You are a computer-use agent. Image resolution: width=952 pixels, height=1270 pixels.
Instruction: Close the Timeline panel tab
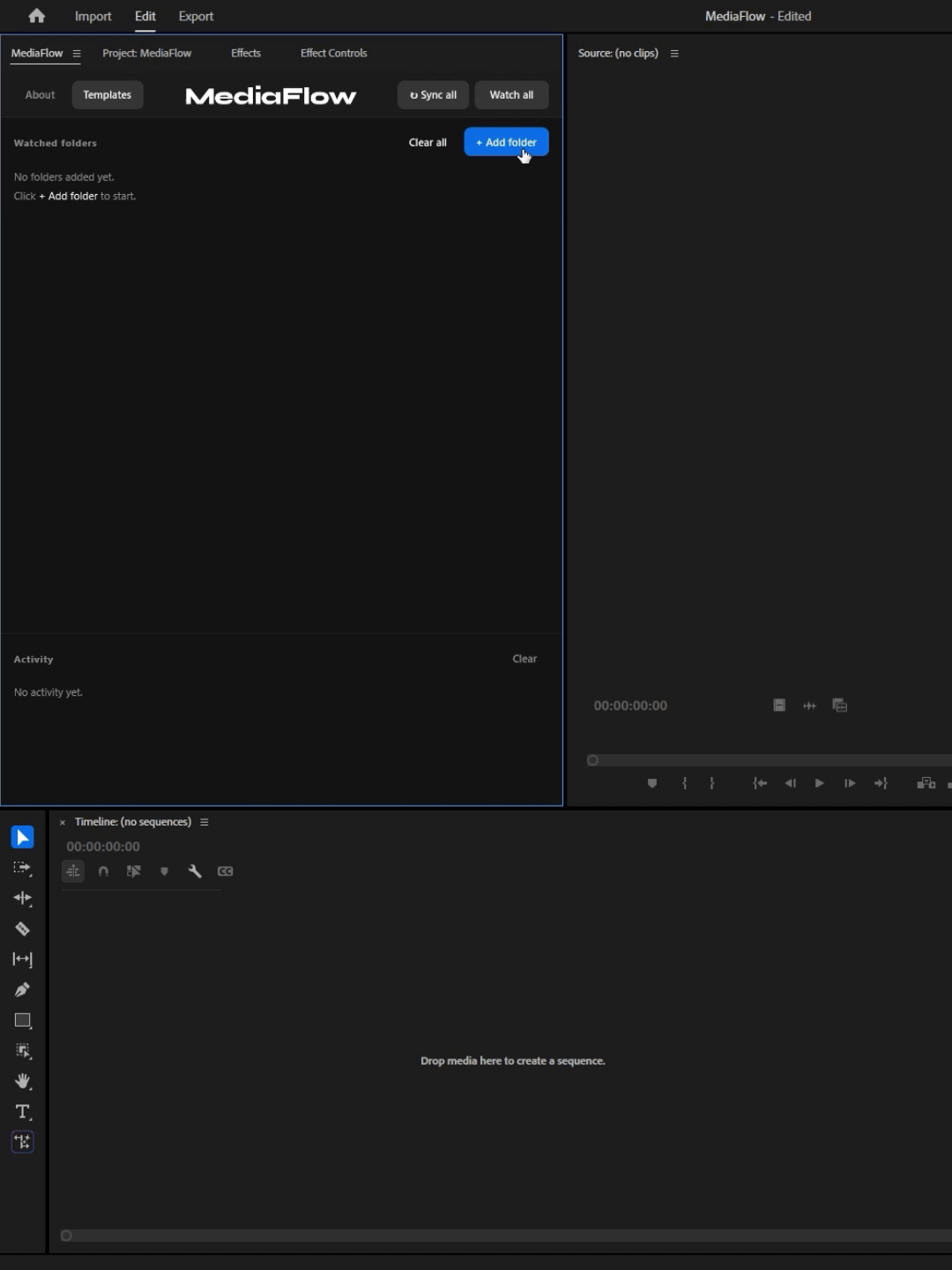tap(63, 822)
